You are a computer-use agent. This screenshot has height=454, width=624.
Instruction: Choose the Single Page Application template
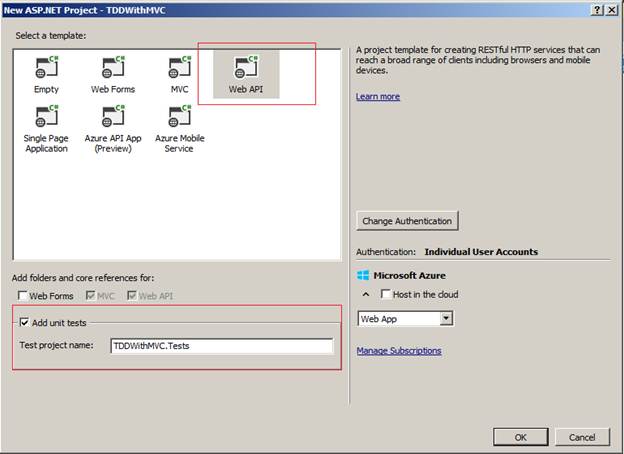tap(46, 129)
